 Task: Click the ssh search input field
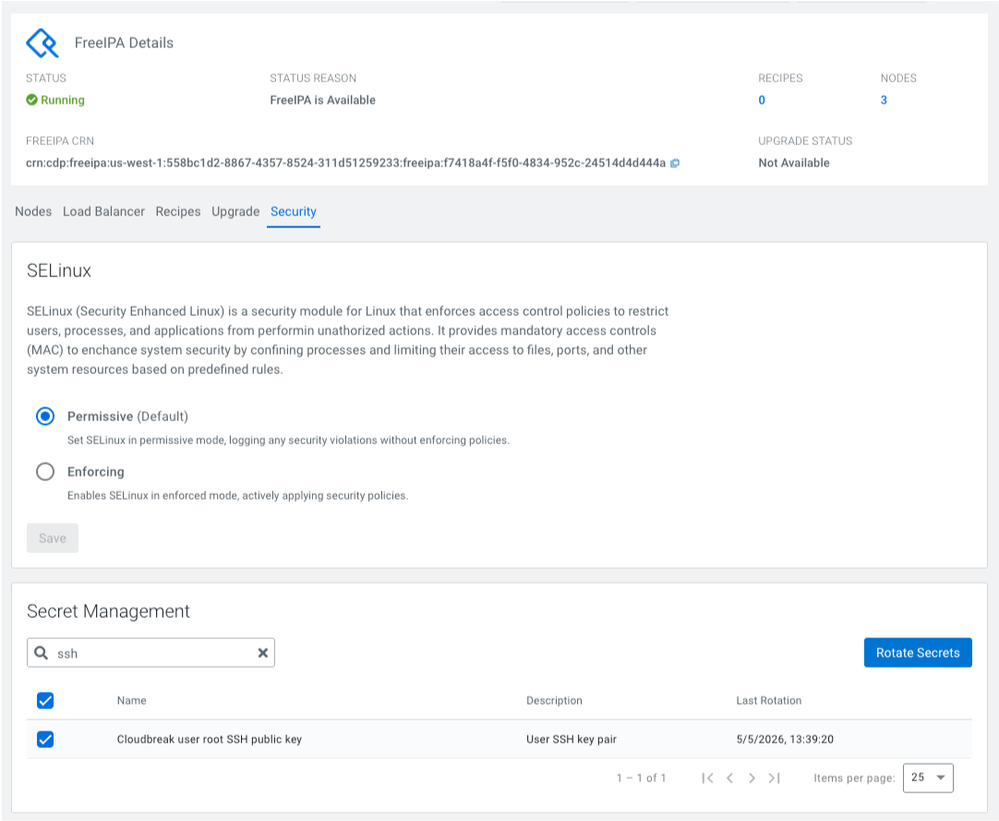tap(151, 653)
